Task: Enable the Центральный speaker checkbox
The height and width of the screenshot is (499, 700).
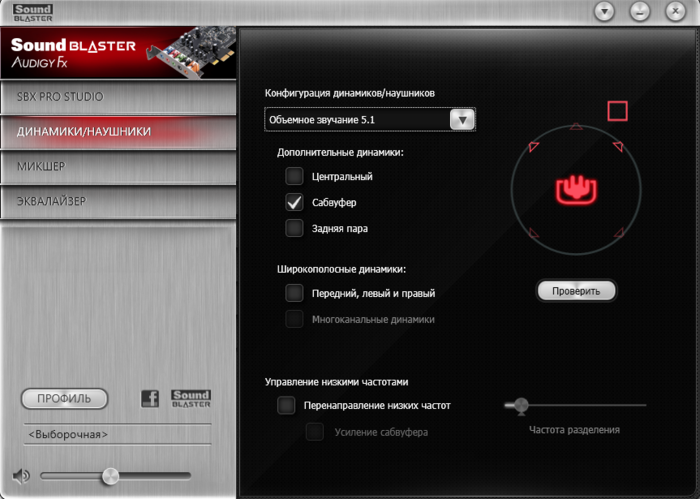Action: (x=294, y=176)
